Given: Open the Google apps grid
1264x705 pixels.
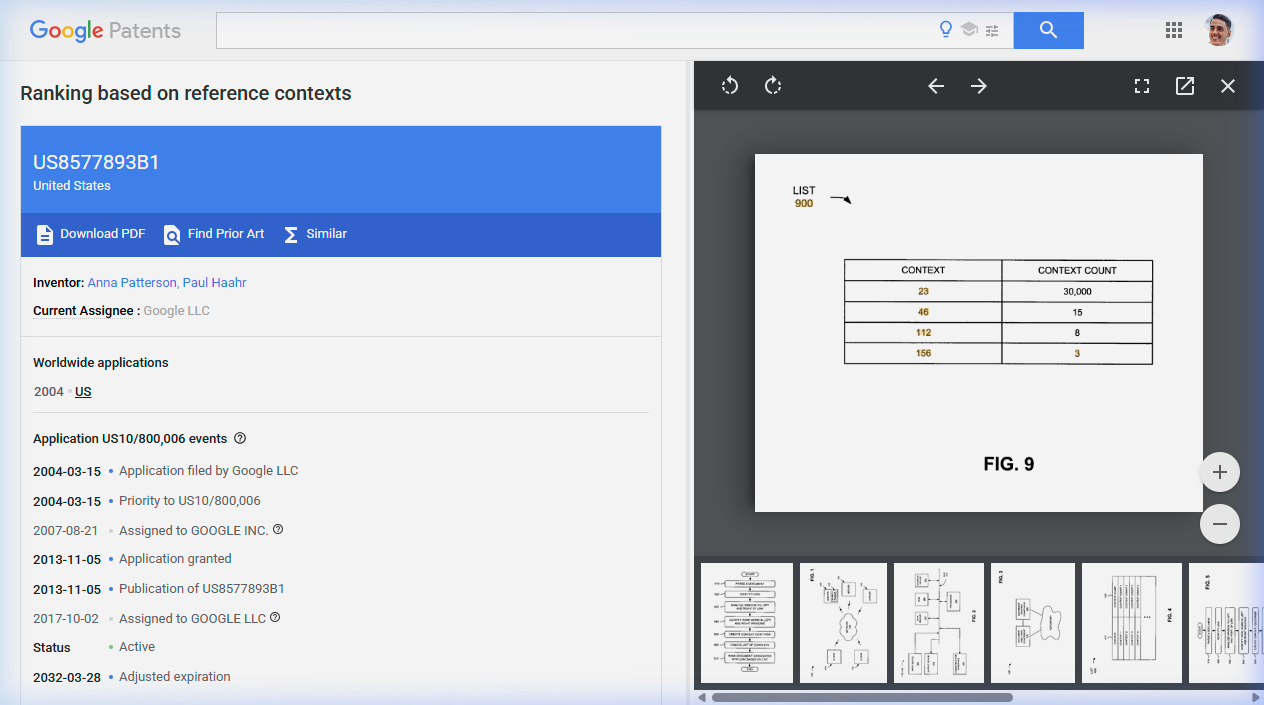Looking at the screenshot, I should coord(1174,30).
